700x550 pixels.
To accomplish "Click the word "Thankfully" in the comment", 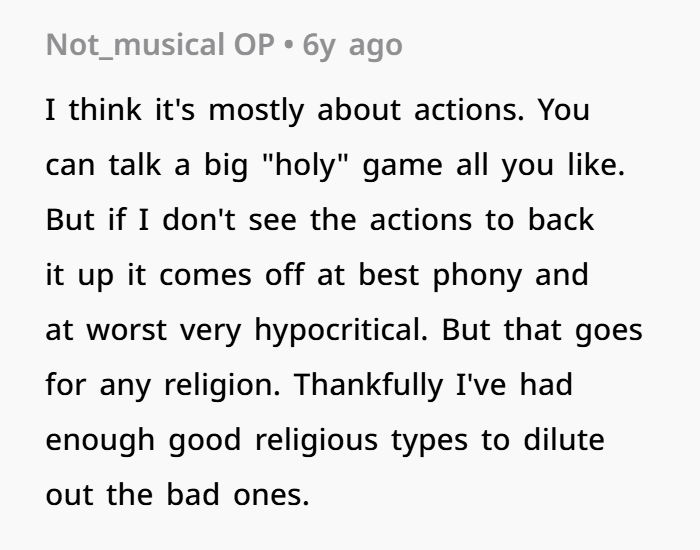I will [368, 385].
